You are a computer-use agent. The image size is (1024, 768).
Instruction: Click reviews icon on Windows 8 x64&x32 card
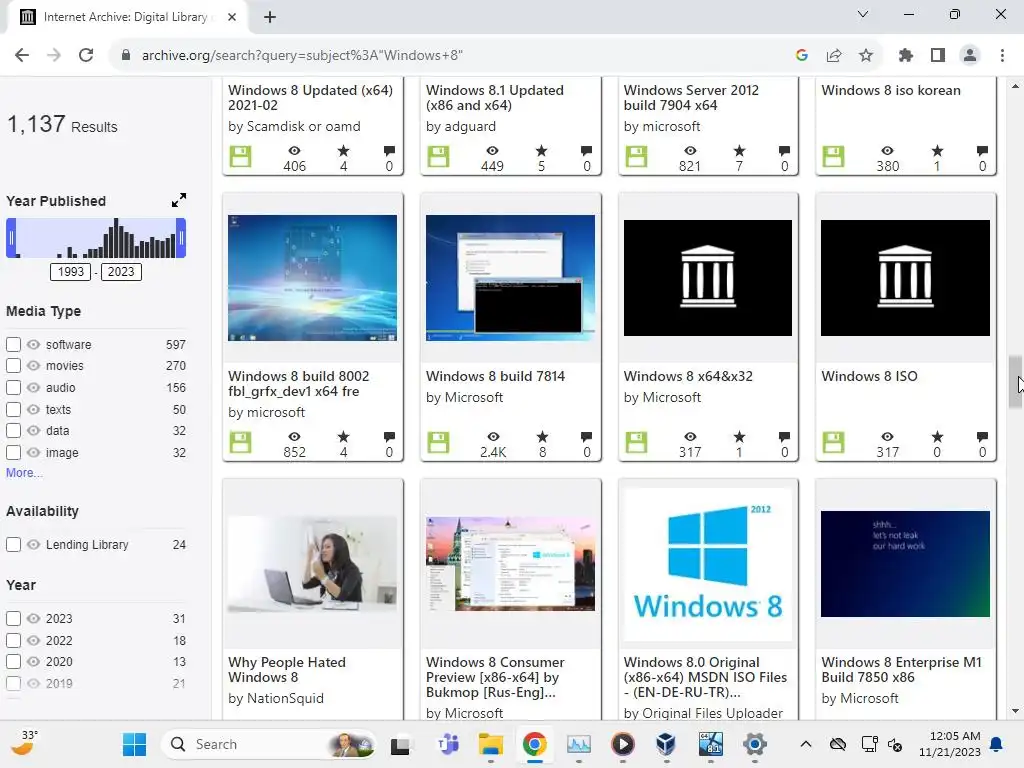pos(784,436)
